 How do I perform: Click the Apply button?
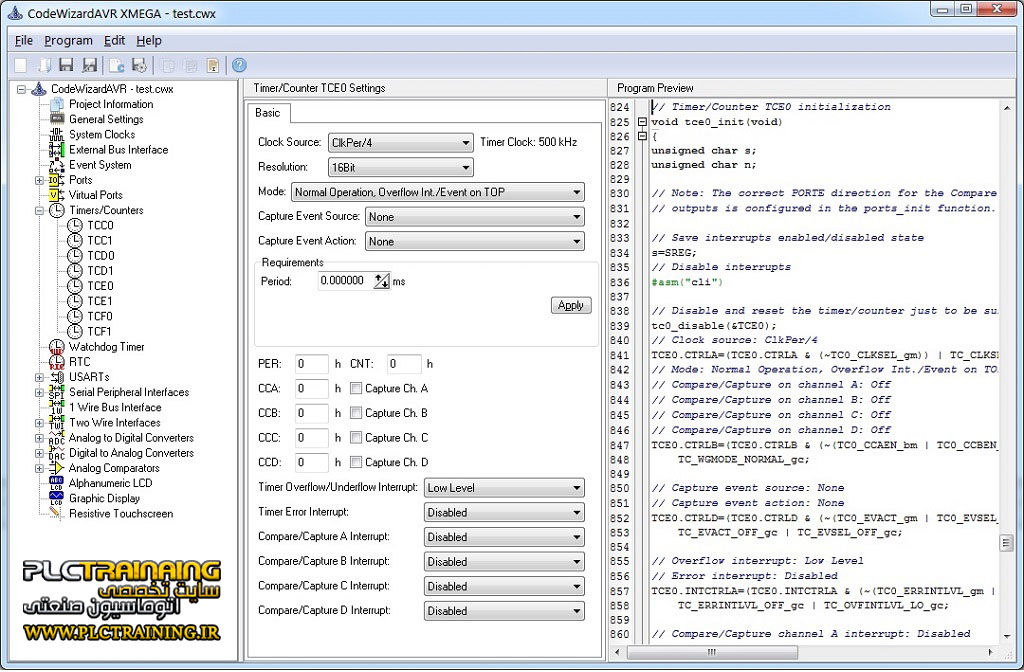click(571, 305)
